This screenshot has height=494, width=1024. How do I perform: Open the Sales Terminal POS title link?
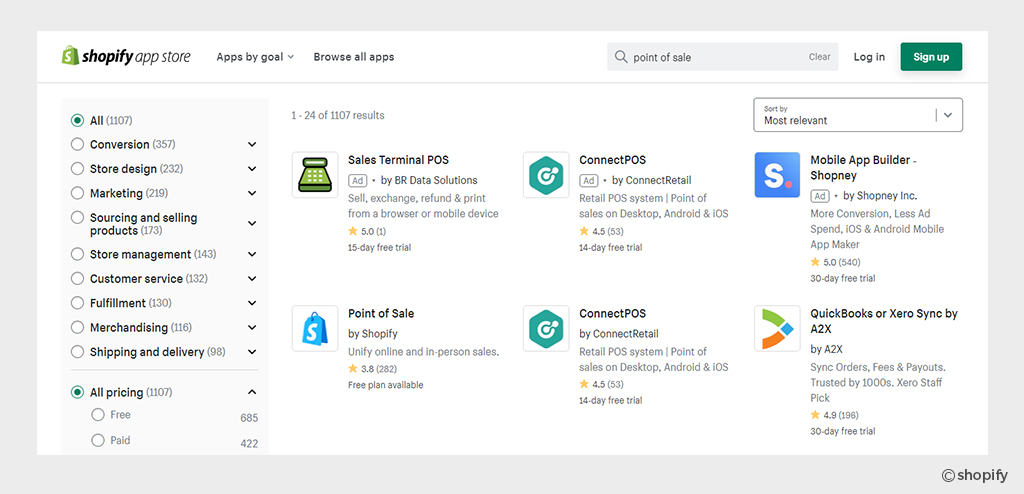(398, 160)
